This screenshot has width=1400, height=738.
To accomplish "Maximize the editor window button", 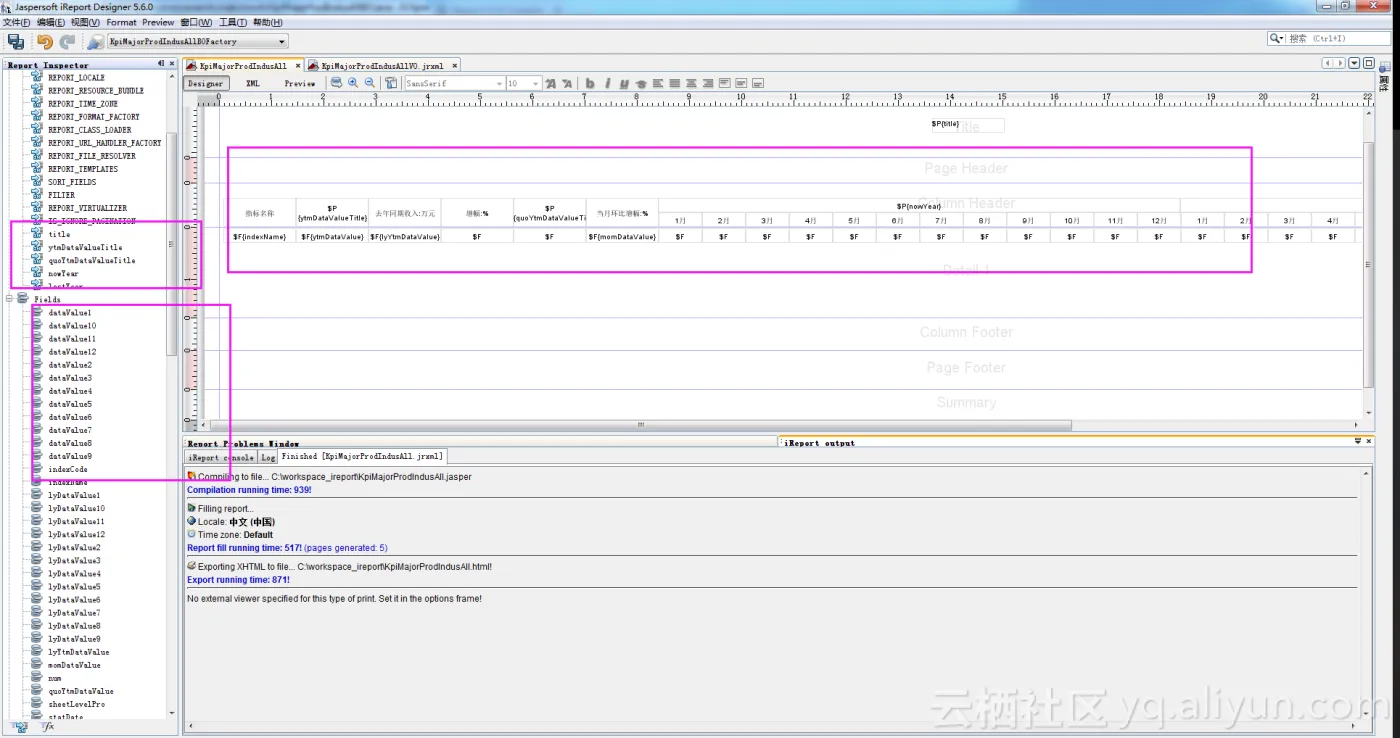I will tap(1368, 63).
